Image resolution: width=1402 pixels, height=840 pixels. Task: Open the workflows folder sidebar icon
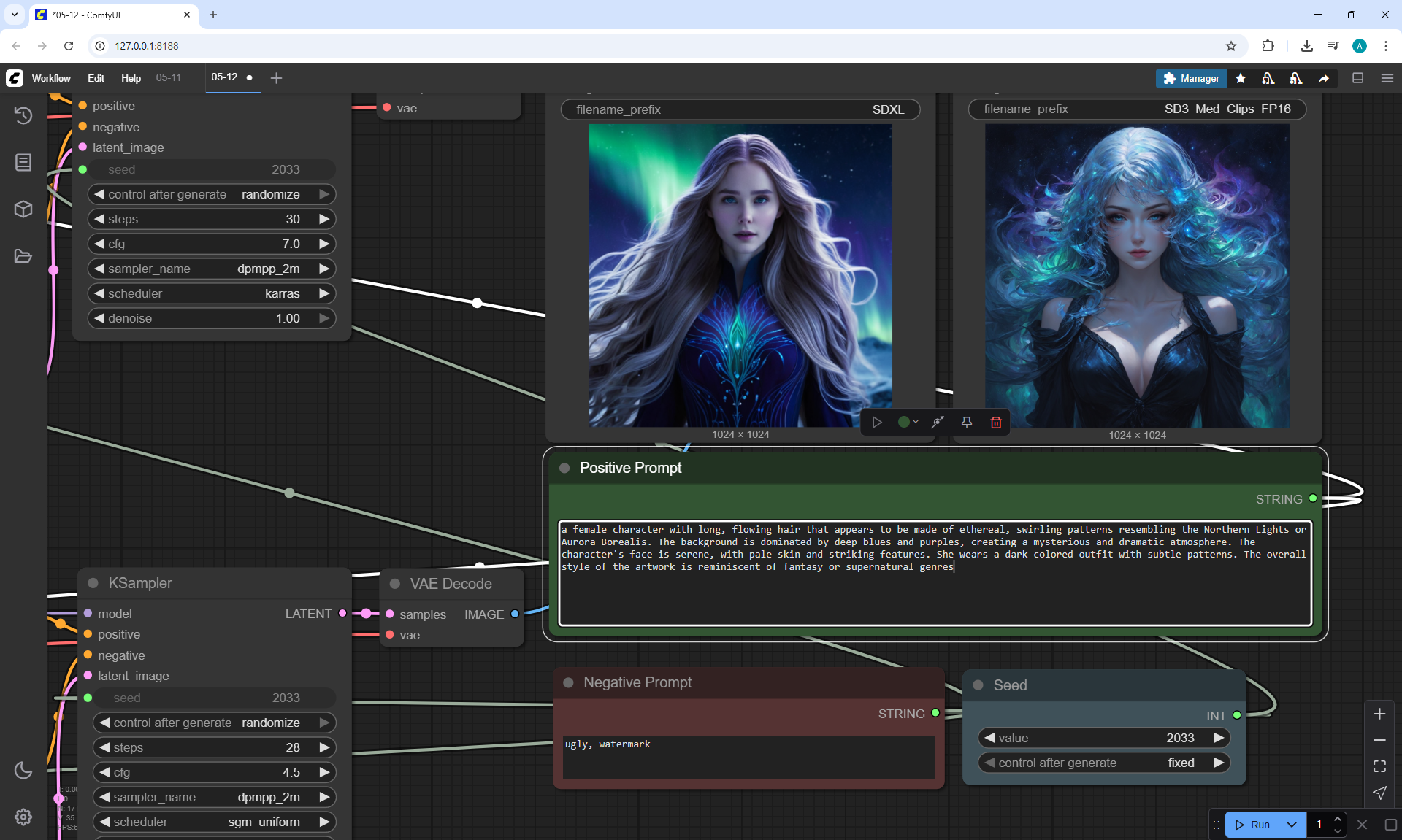[x=23, y=256]
